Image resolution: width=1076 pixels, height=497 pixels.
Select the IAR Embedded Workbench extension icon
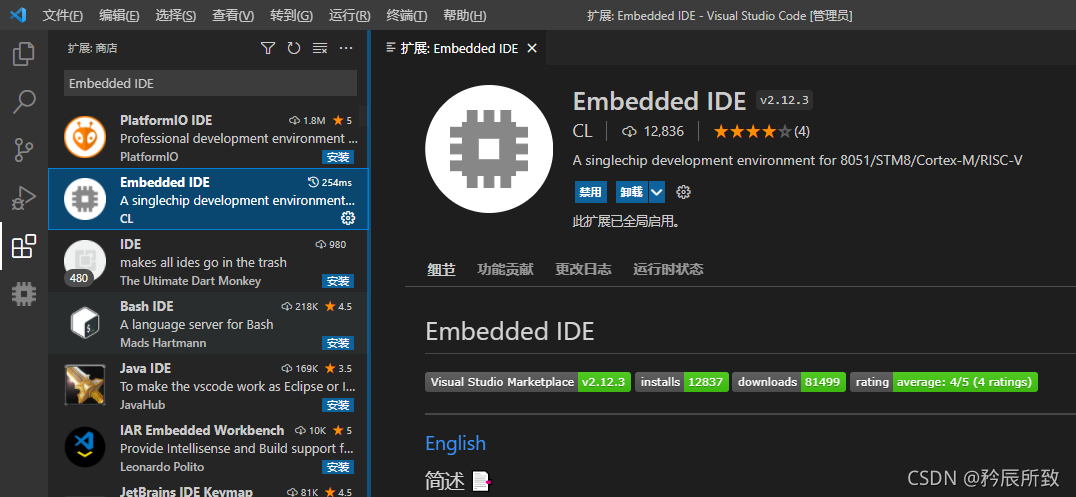85,447
